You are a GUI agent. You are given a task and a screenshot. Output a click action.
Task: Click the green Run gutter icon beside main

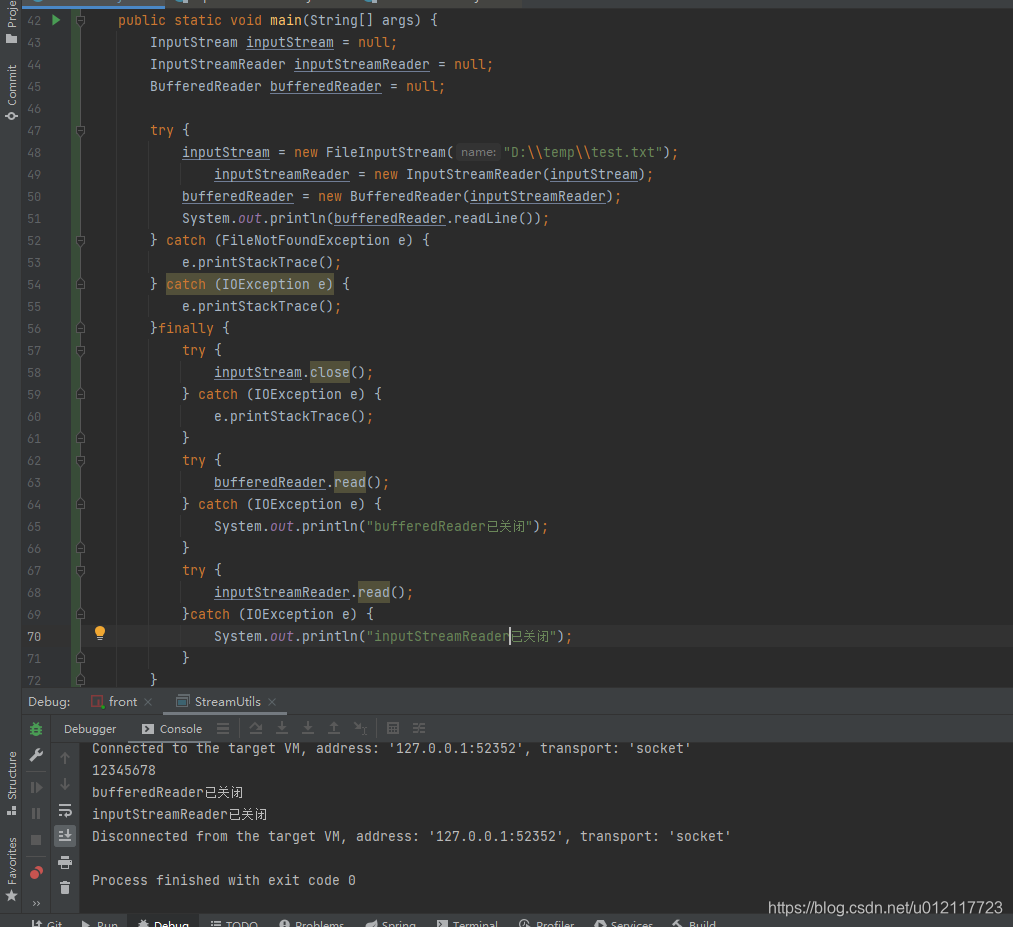click(x=56, y=20)
